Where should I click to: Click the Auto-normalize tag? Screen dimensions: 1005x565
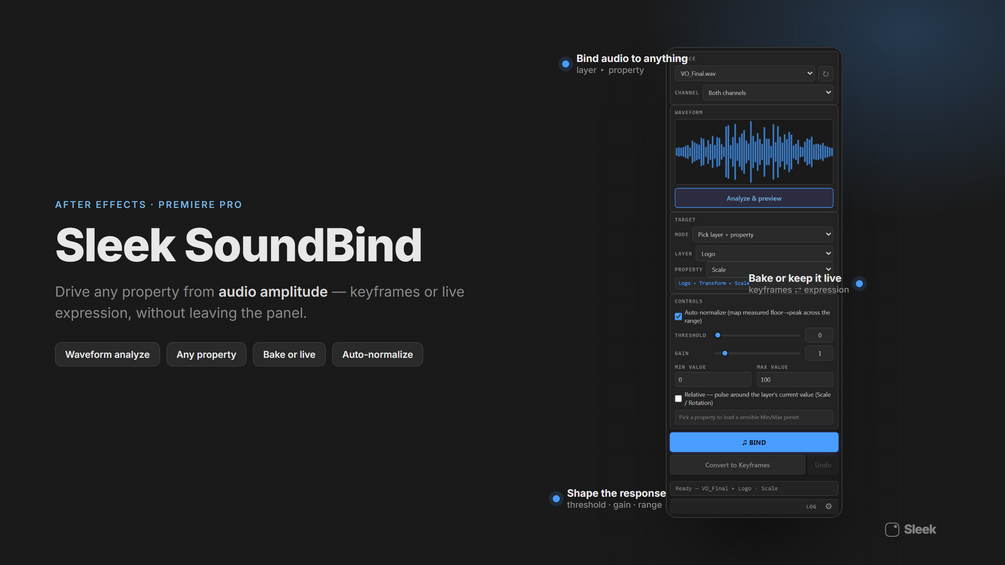pyautogui.click(x=378, y=354)
